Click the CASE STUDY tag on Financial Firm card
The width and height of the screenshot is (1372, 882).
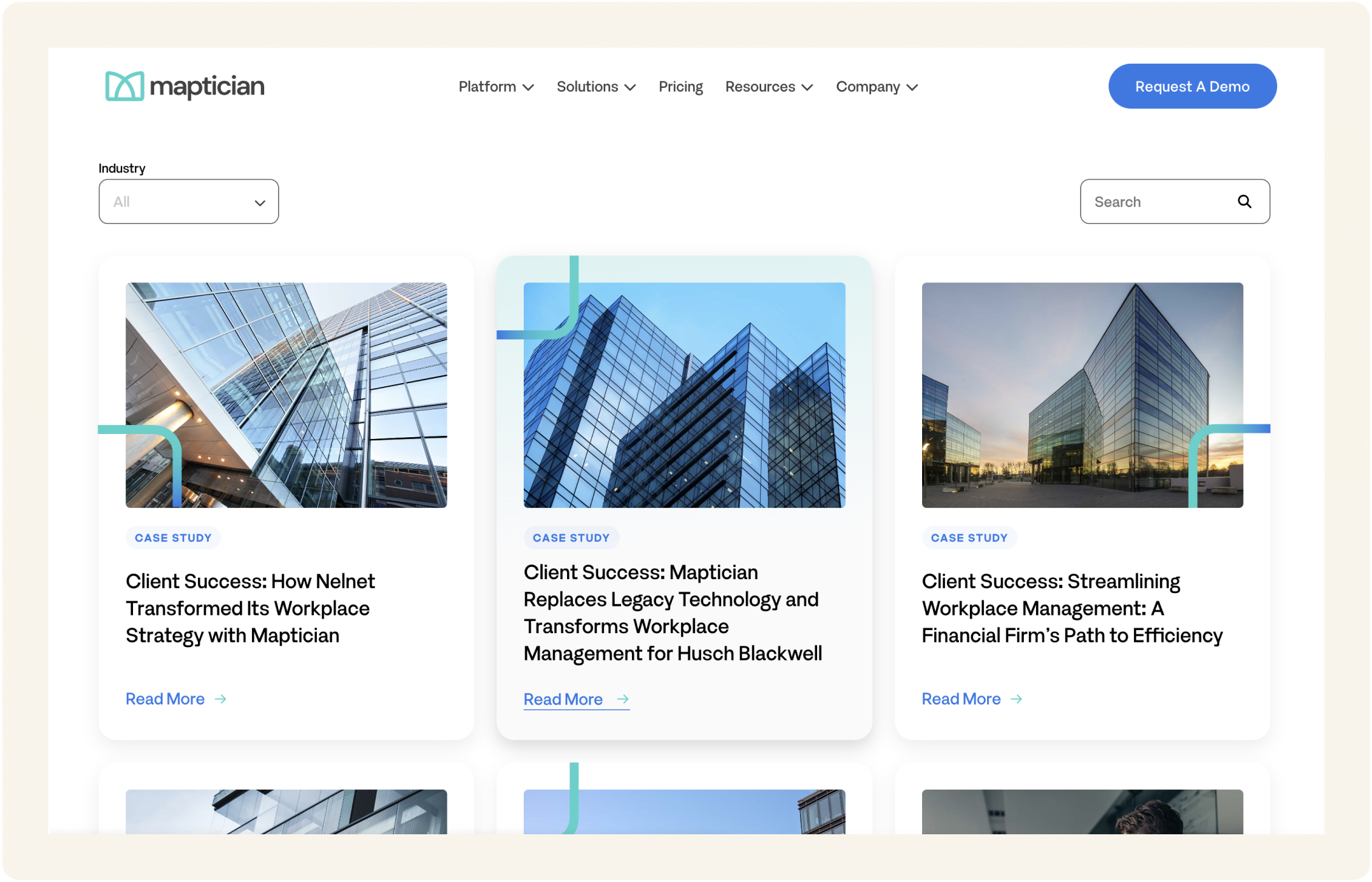coord(969,538)
